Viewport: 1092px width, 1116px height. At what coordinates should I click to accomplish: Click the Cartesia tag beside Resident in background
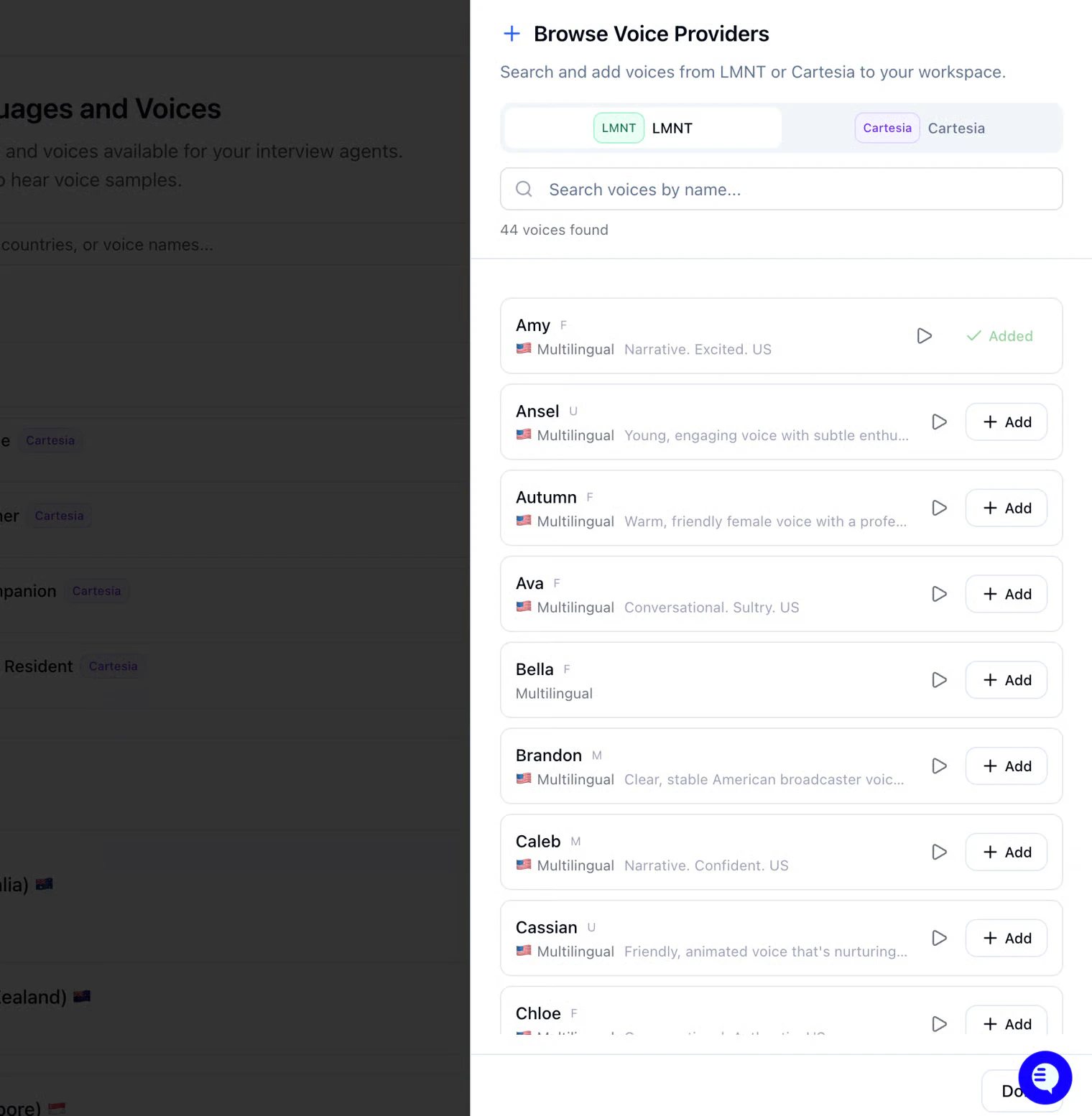pos(113,666)
